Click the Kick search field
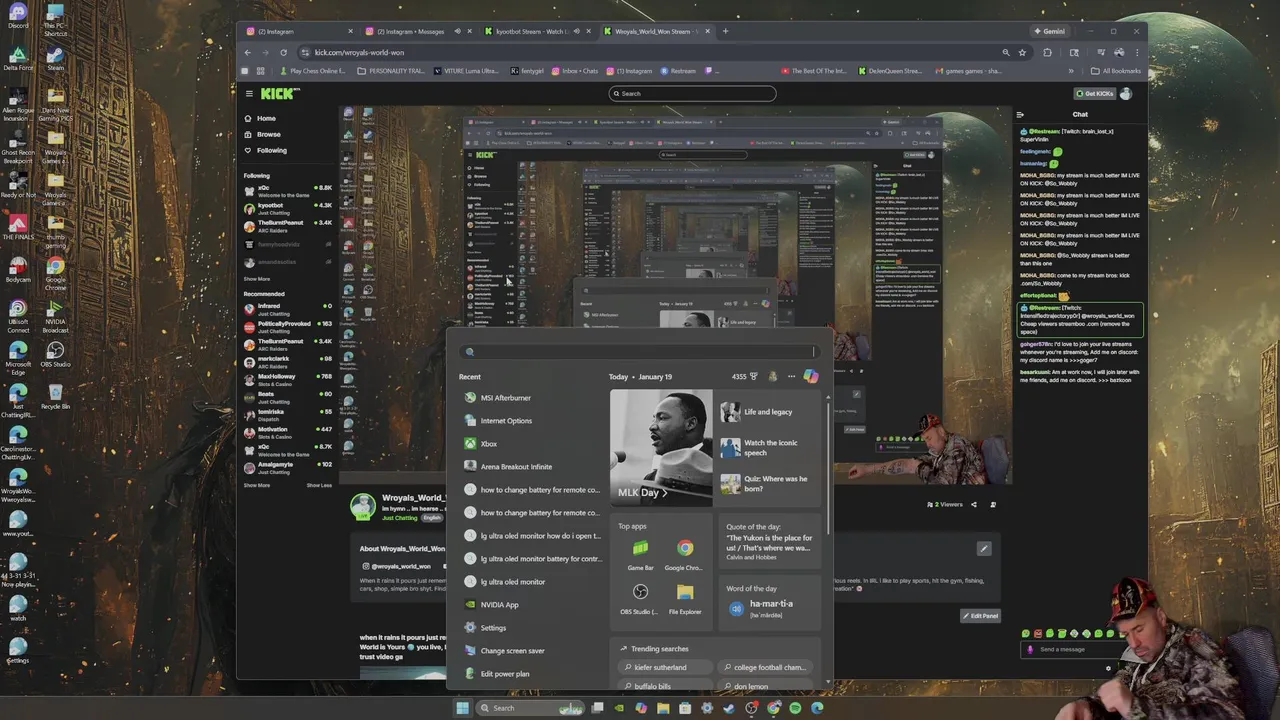This screenshot has height=720, width=1280. click(692, 93)
